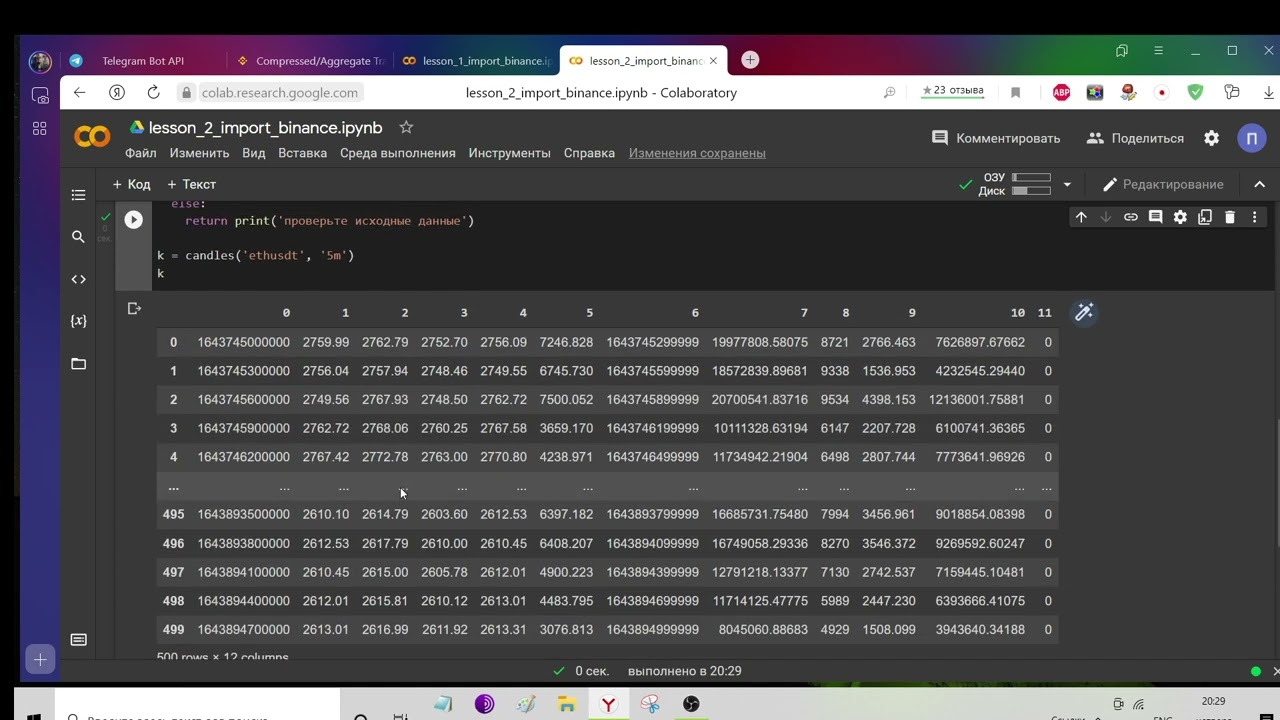Open the table of contents sidebar
The image size is (1280, 720).
click(79, 195)
